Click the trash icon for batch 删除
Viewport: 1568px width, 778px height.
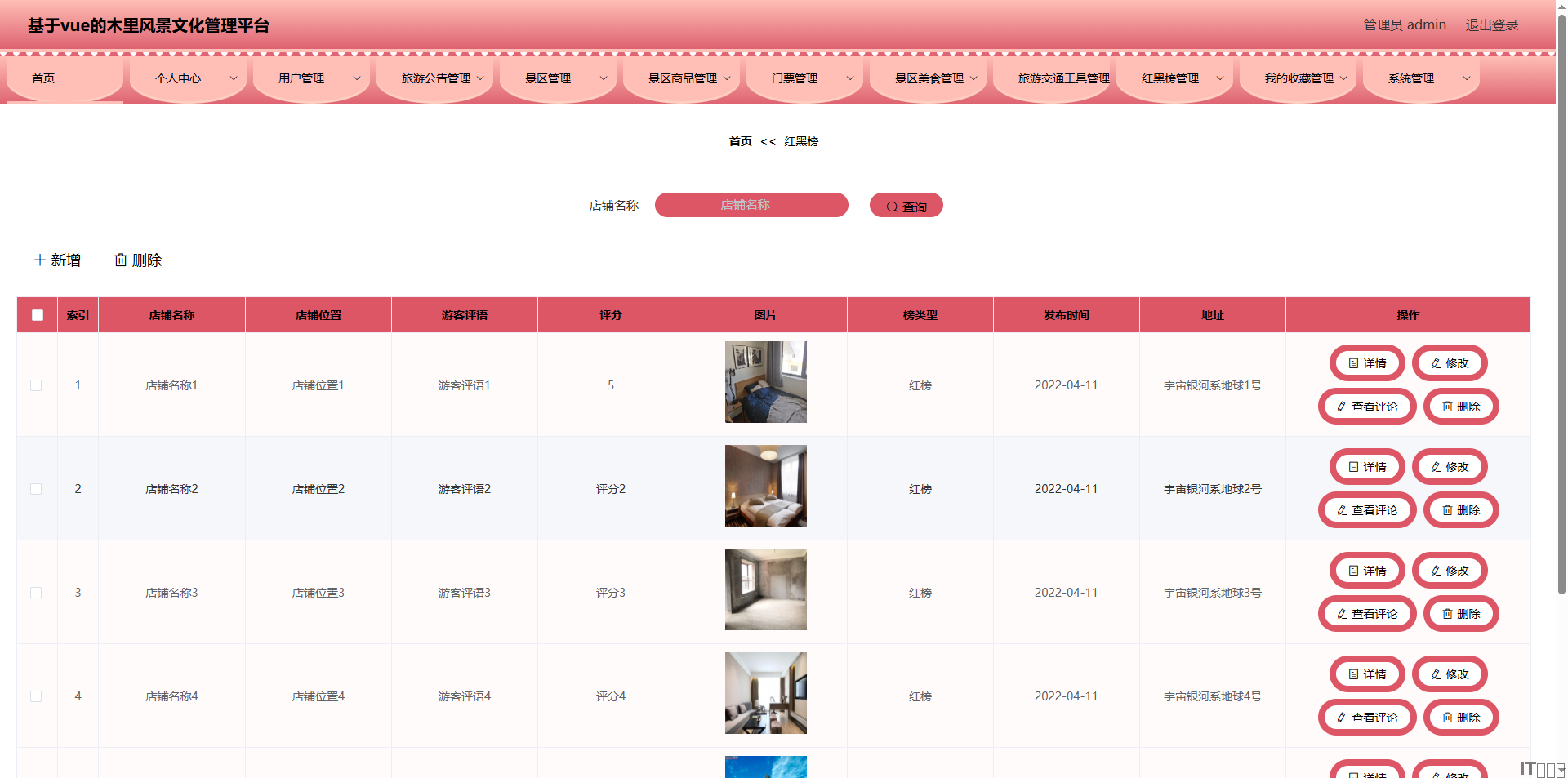121,260
